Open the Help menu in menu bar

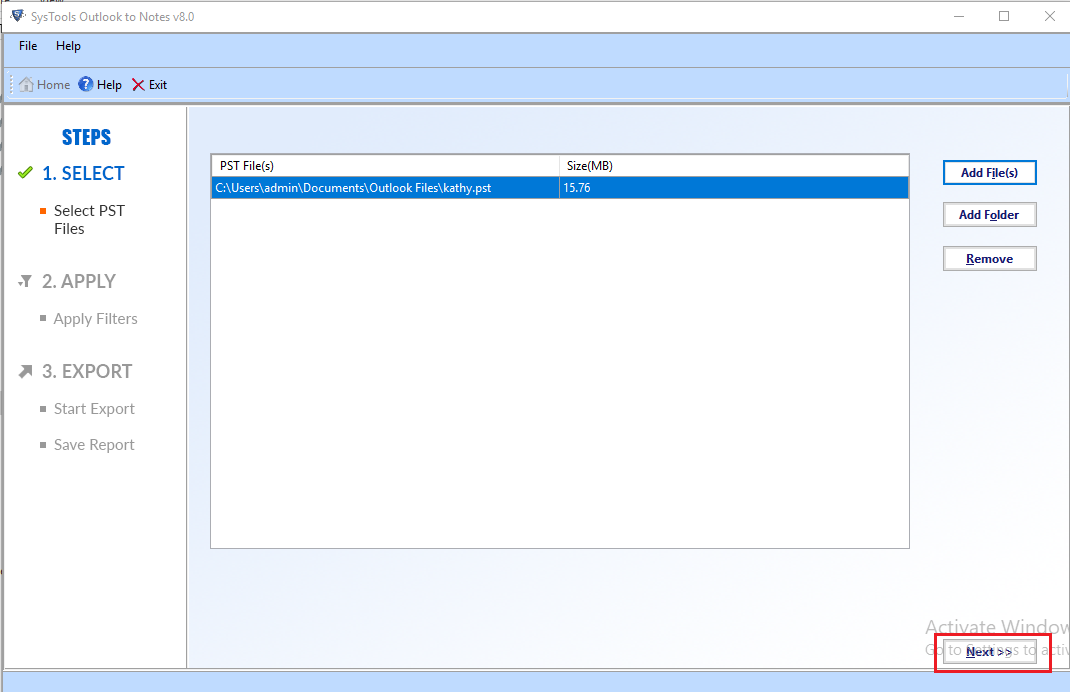coord(68,46)
